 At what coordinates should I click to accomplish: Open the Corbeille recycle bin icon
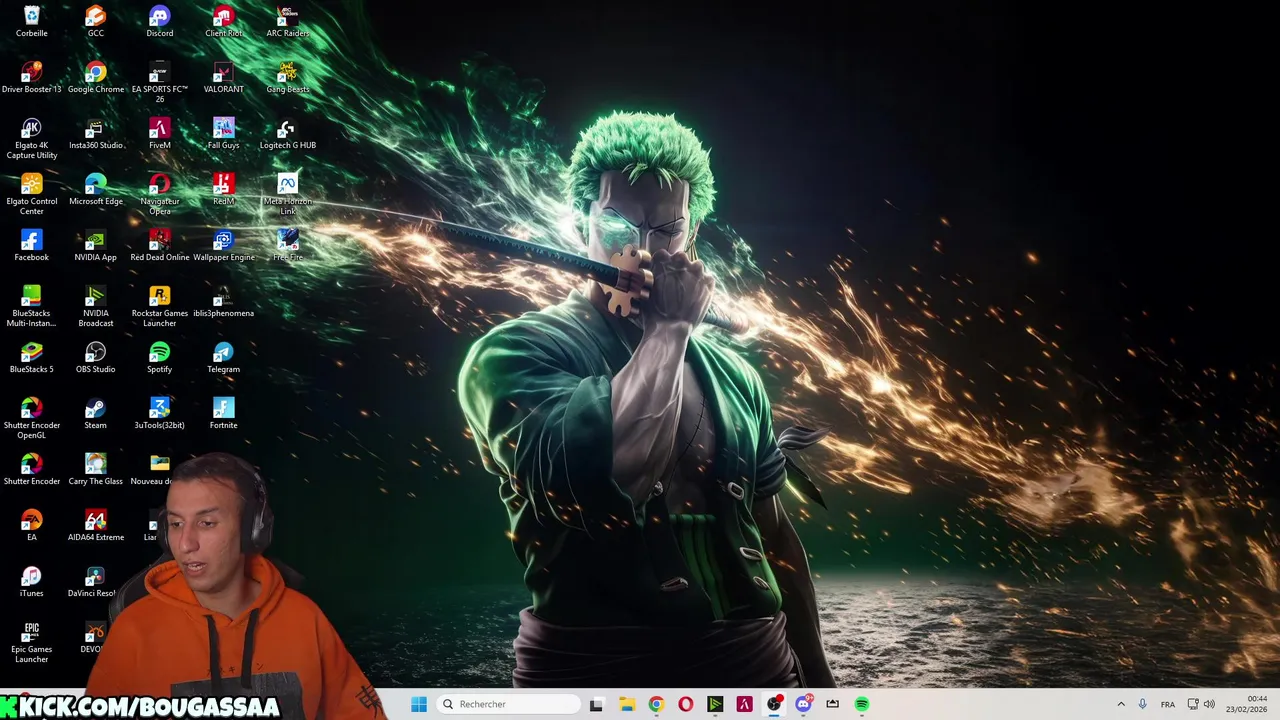pyautogui.click(x=31, y=22)
